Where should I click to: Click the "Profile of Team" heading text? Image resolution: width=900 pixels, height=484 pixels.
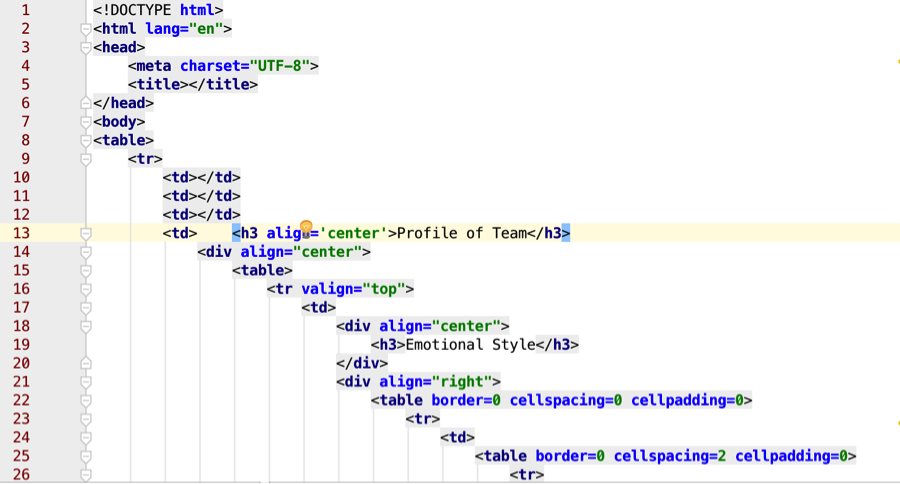point(461,233)
